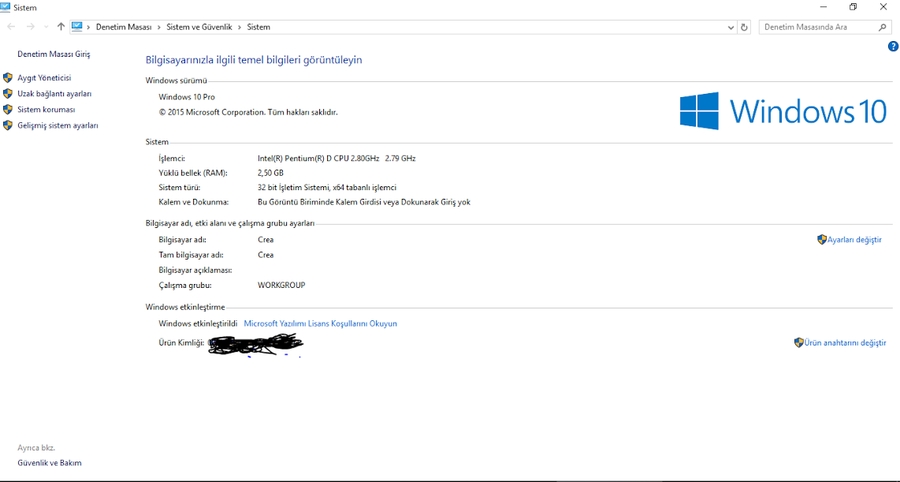Screen dimensions: 900x482
Task: Click the Intel(R) Pentium(R) D CPU value
Action: pyautogui.click(x=336, y=158)
